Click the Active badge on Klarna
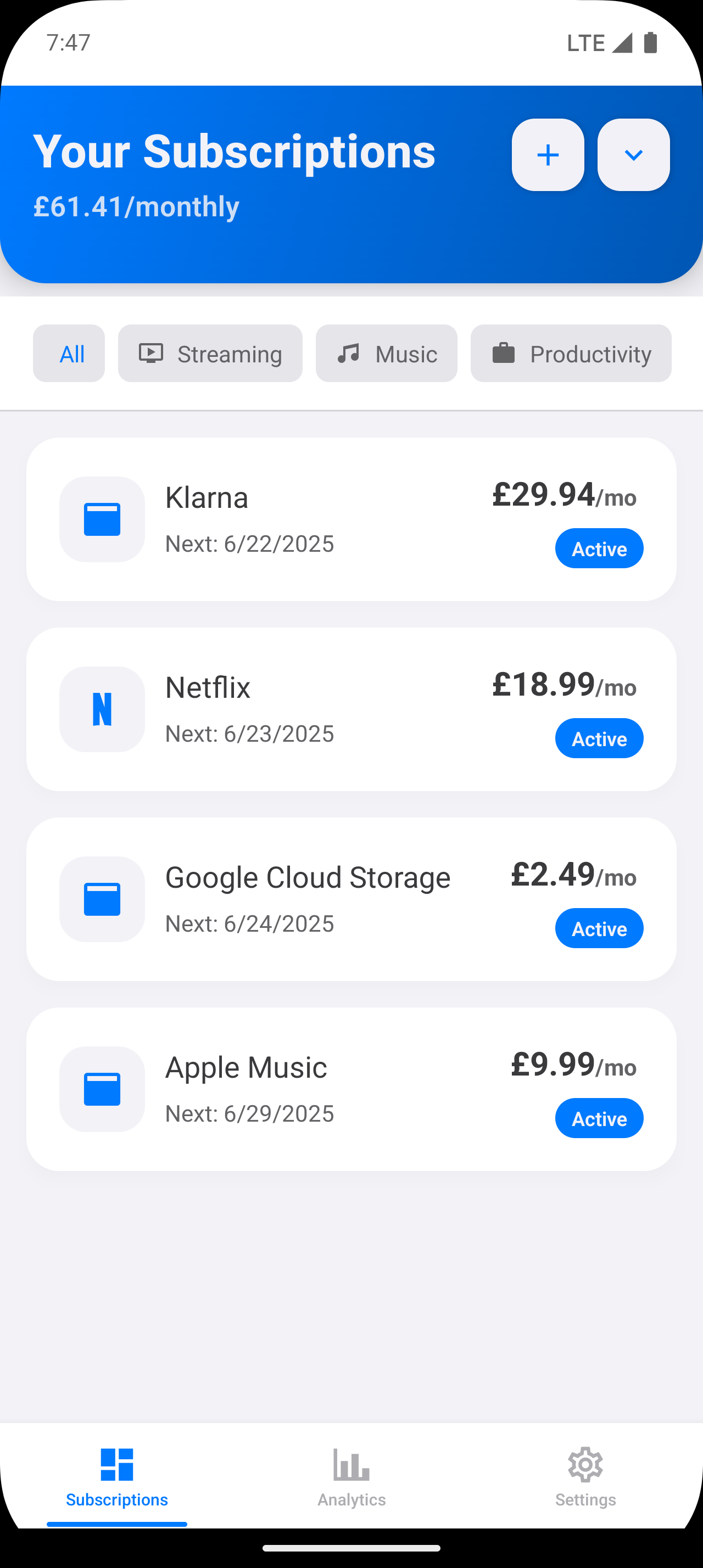703x1568 pixels. (x=599, y=548)
